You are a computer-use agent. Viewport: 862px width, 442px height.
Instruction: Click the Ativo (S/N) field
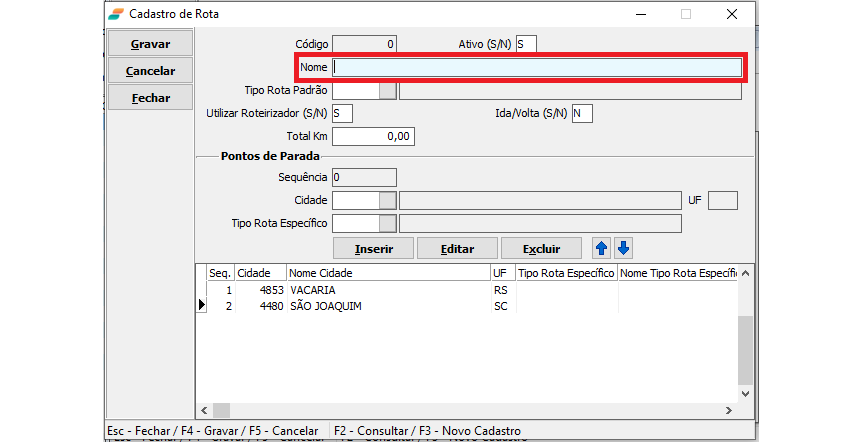pyautogui.click(x=526, y=44)
